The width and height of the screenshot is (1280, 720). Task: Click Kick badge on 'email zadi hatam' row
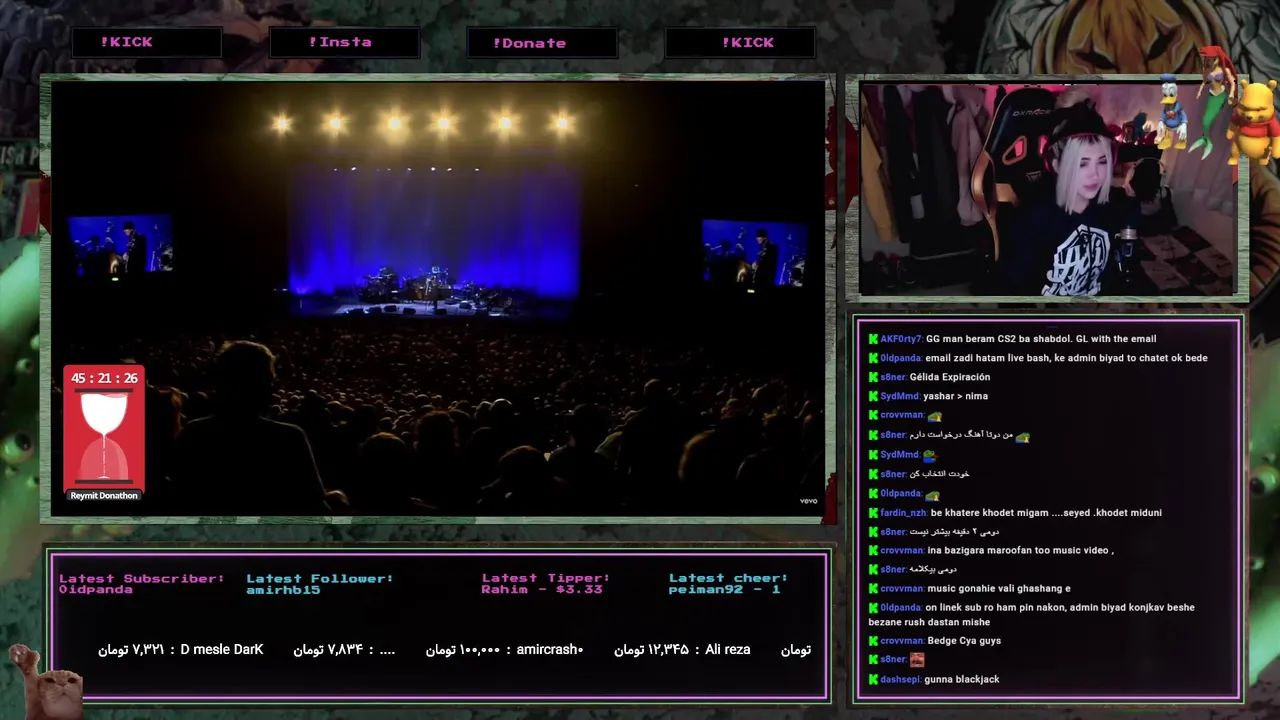click(x=873, y=358)
